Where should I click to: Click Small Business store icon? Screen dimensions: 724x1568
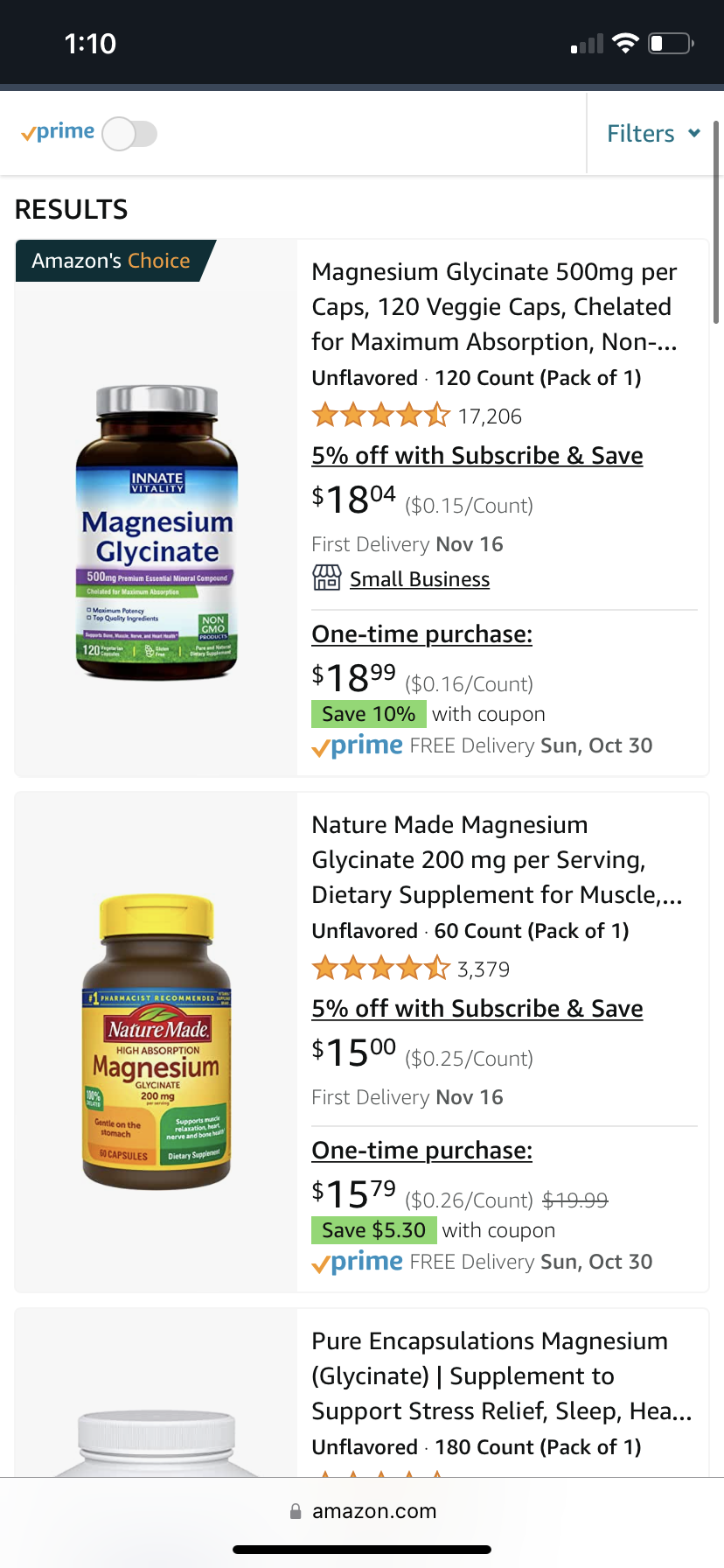[326, 578]
